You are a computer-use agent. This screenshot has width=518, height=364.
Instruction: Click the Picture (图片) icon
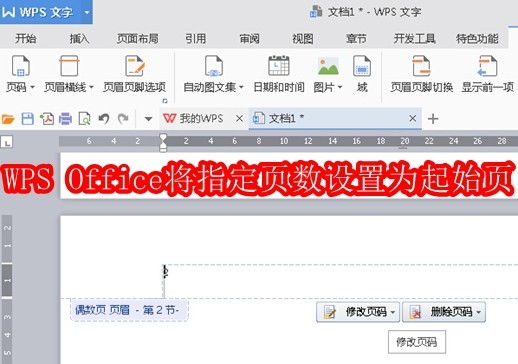[328, 66]
